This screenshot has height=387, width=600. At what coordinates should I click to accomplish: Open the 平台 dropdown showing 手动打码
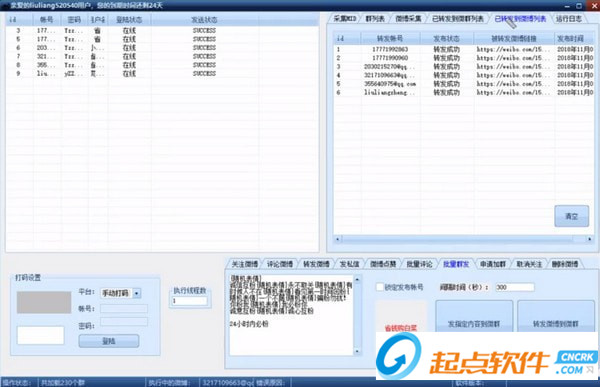tap(120, 293)
